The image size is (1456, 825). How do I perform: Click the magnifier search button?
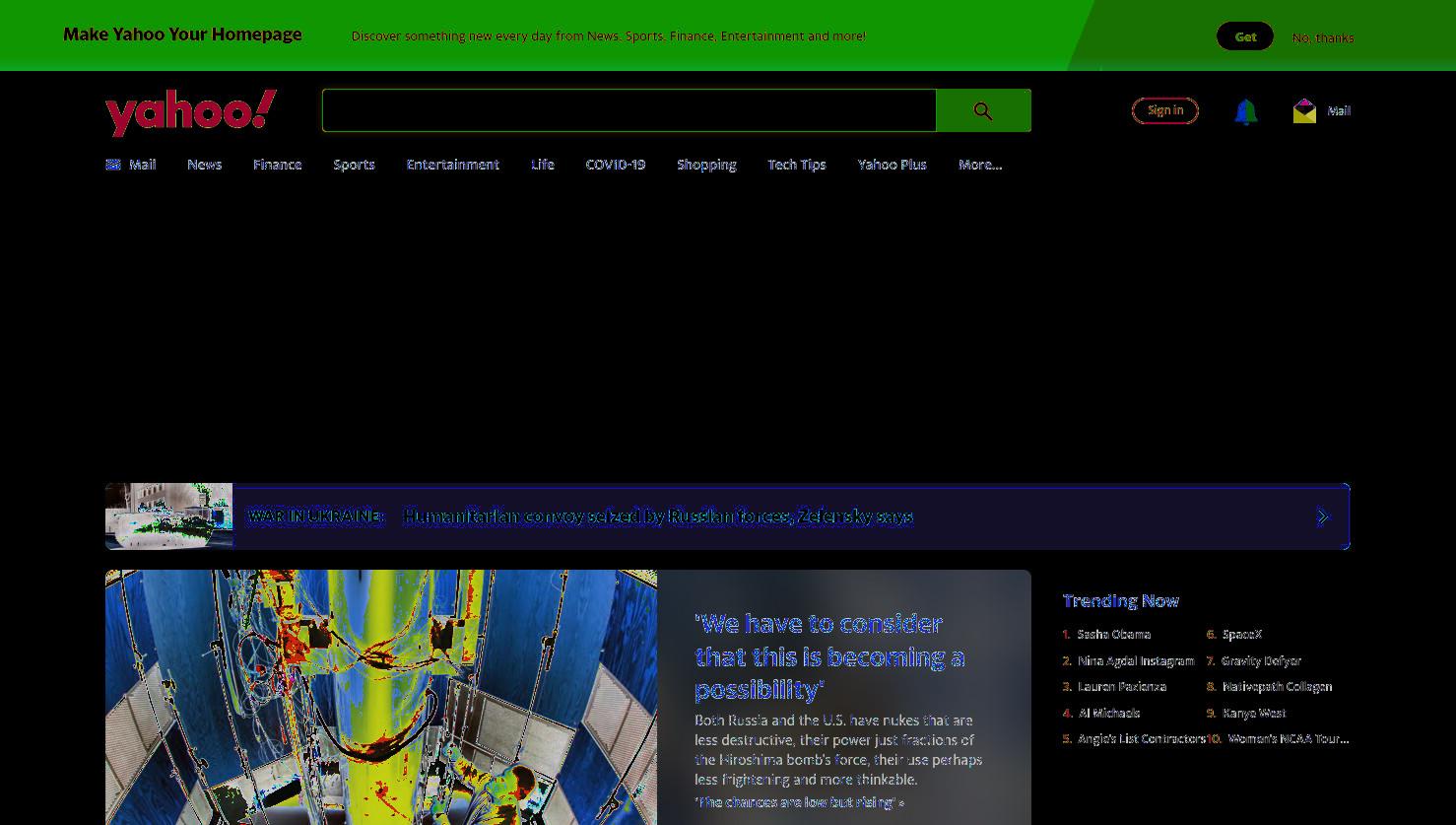tap(983, 111)
